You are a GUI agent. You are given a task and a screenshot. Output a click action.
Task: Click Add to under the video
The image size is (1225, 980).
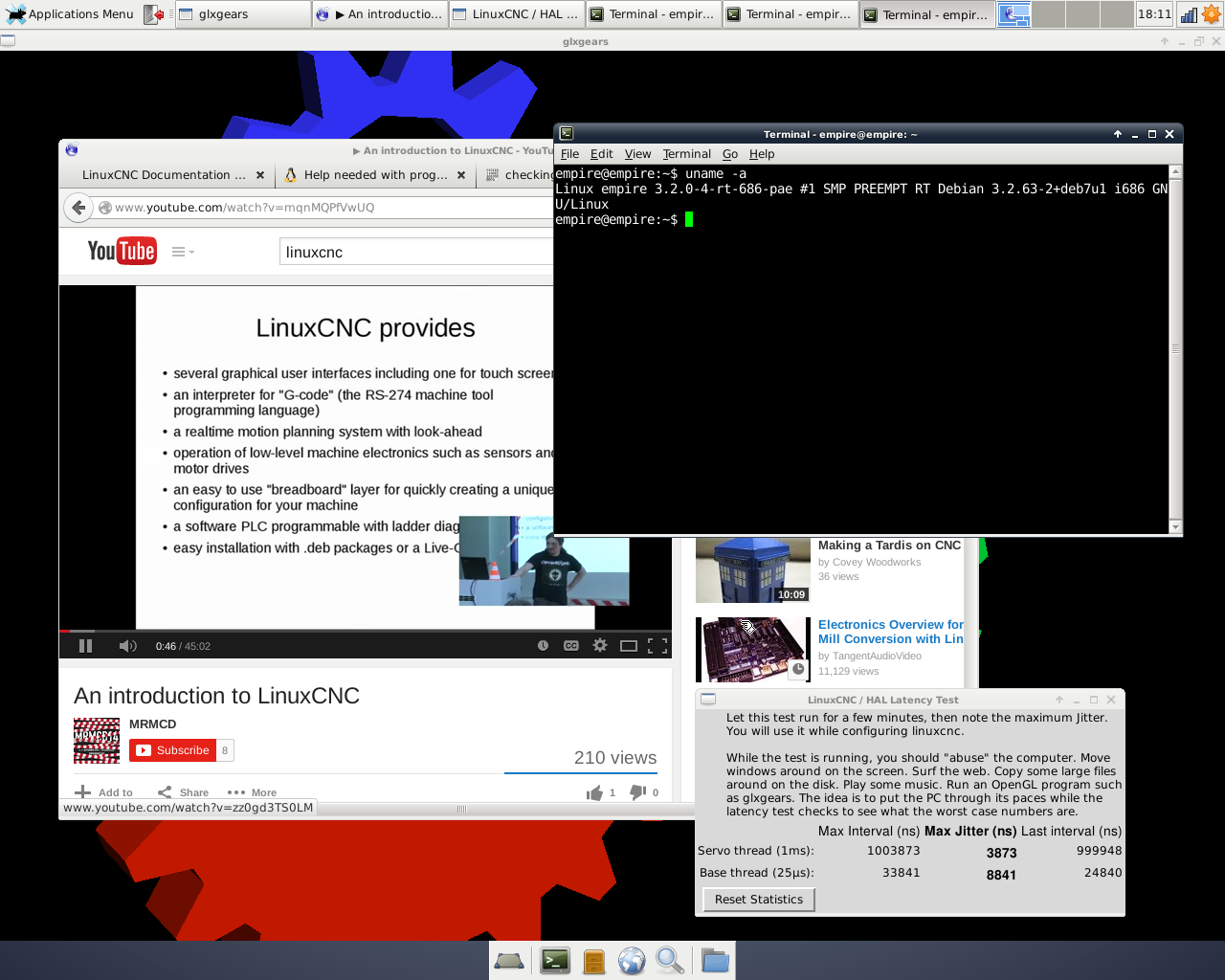pyautogui.click(x=104, y=792)
